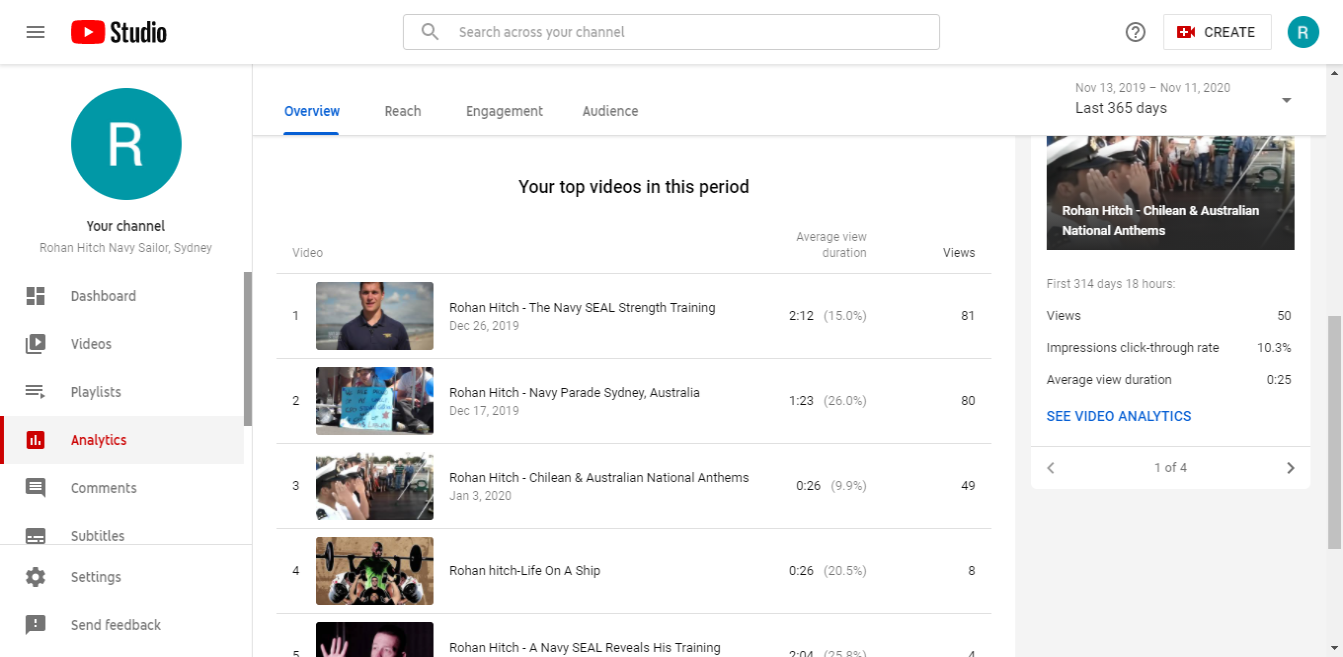Click Impressions click-through rate 10.3% row
Screen dimensions: 1343x657
click(1169, 348)
